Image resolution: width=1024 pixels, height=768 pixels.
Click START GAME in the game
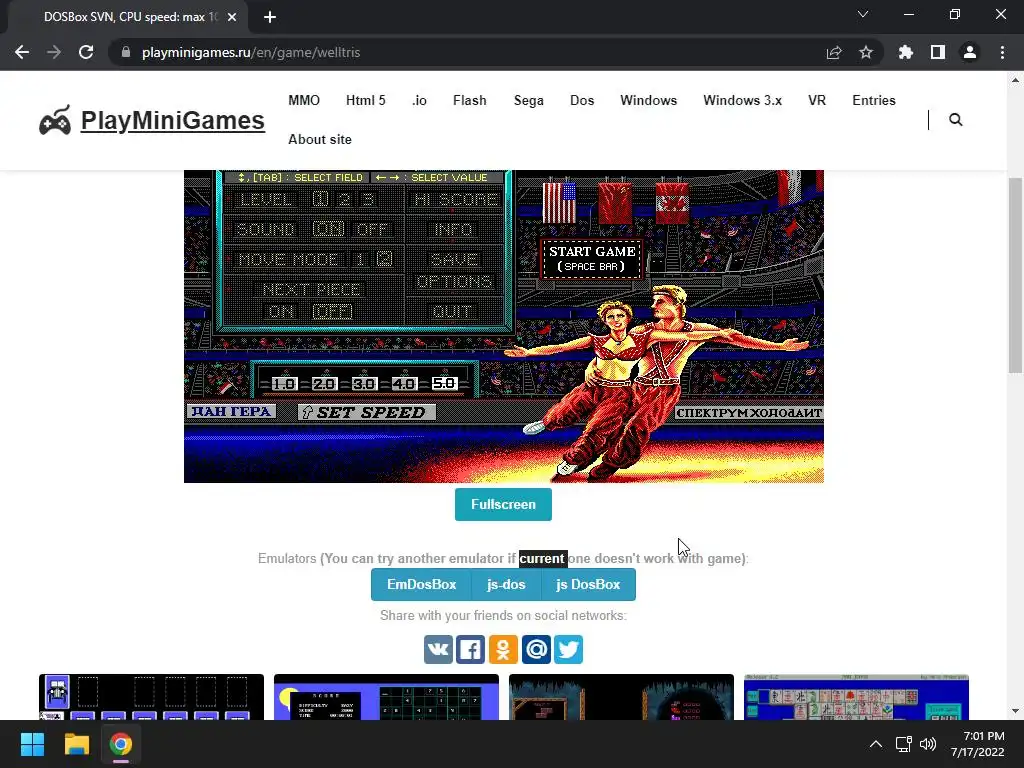click(x=592, y=259)
